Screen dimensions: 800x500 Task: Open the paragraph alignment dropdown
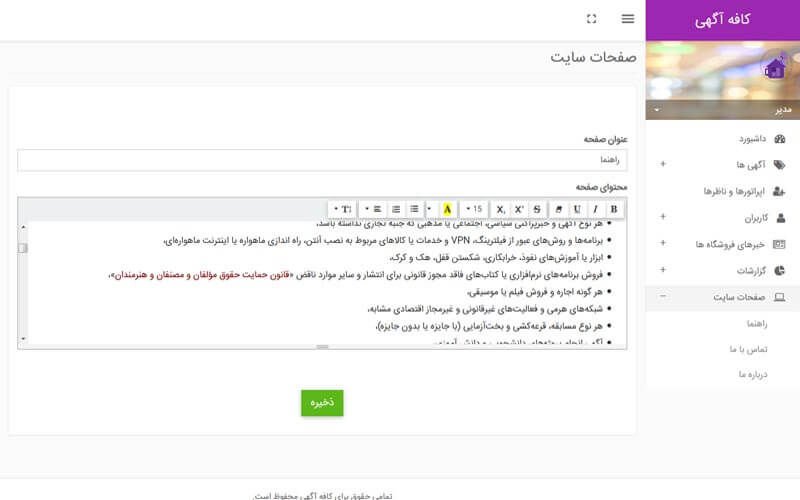[373, 209]
